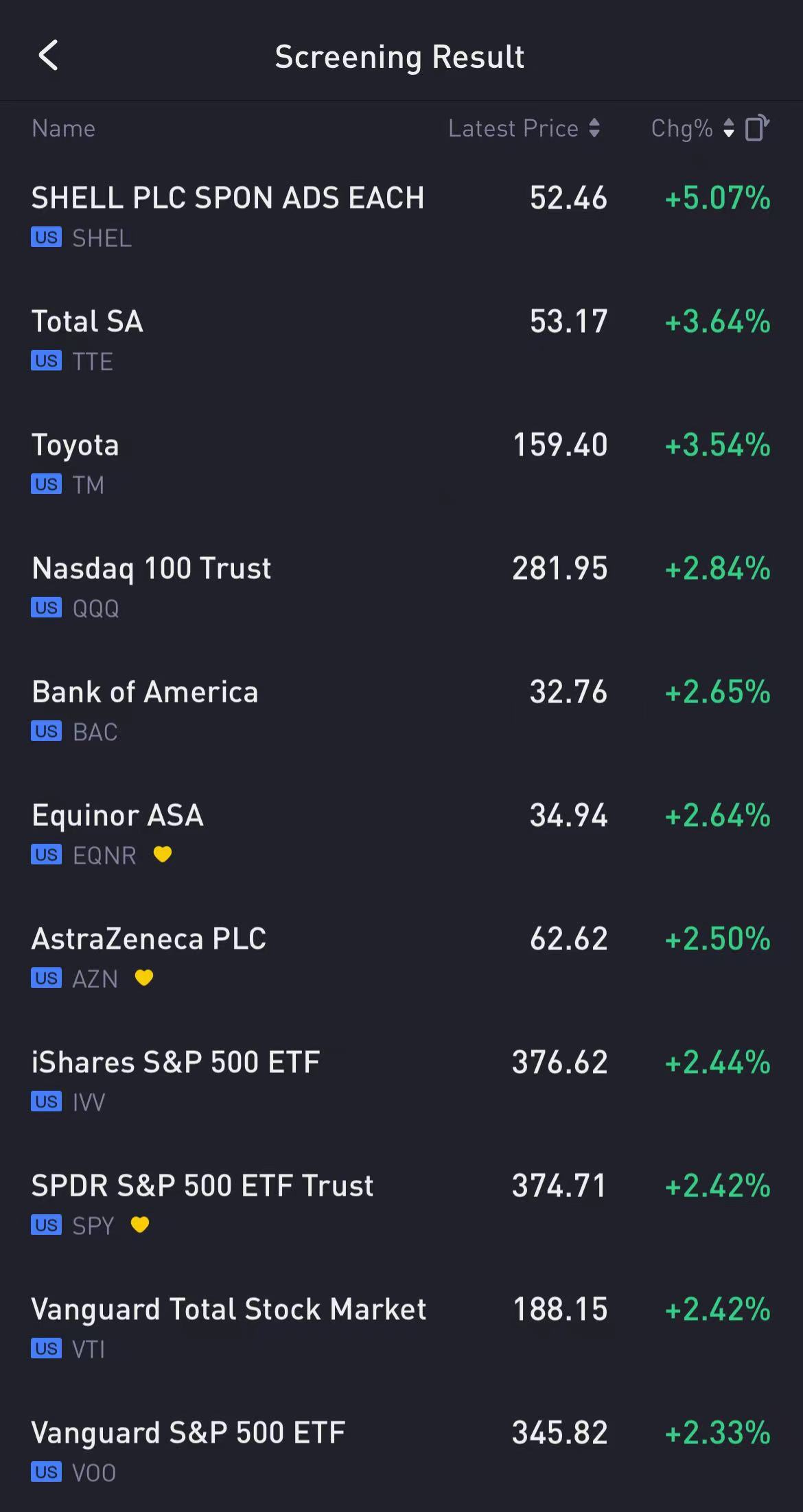View Bank of America stock
803x1512 pixels.
click(145, 692)
